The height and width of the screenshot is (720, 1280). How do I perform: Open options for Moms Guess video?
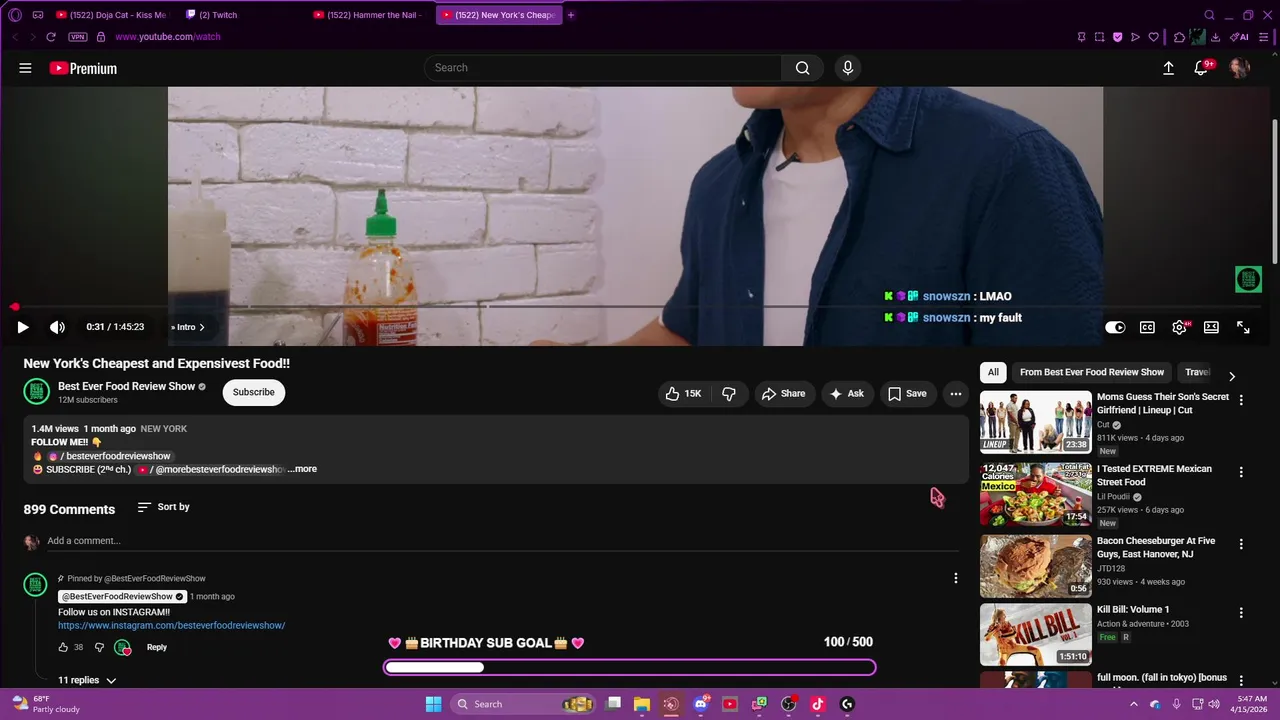[x=1241, y=400]
